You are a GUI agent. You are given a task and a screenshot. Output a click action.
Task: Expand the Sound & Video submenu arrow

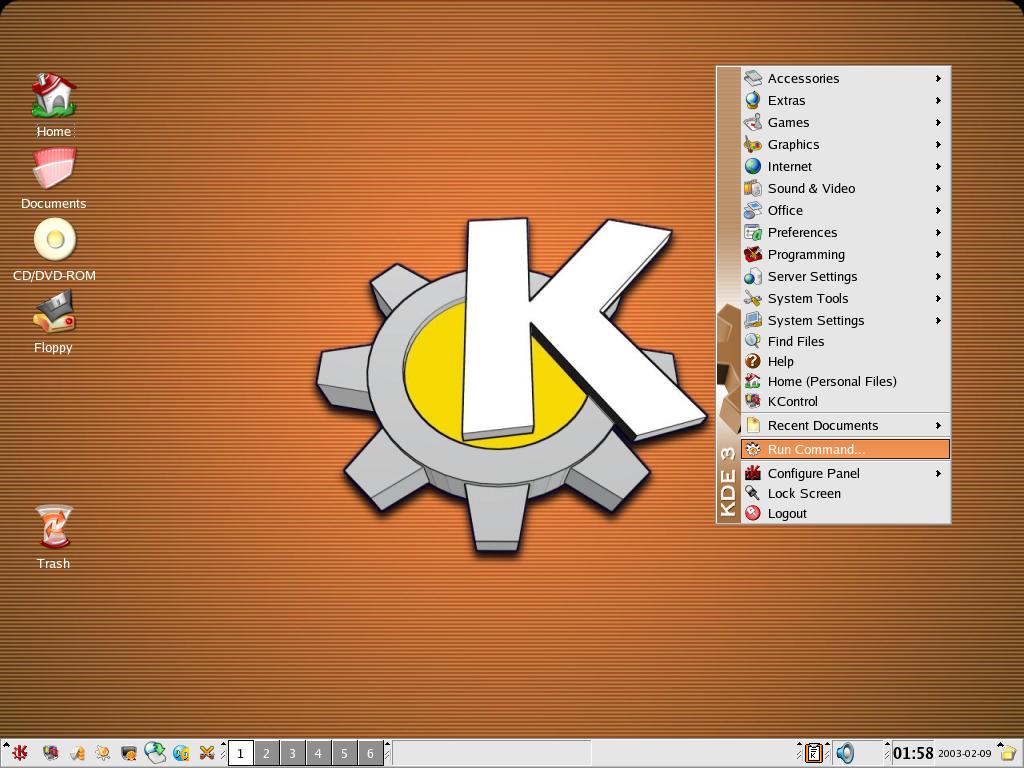[938, 188]
